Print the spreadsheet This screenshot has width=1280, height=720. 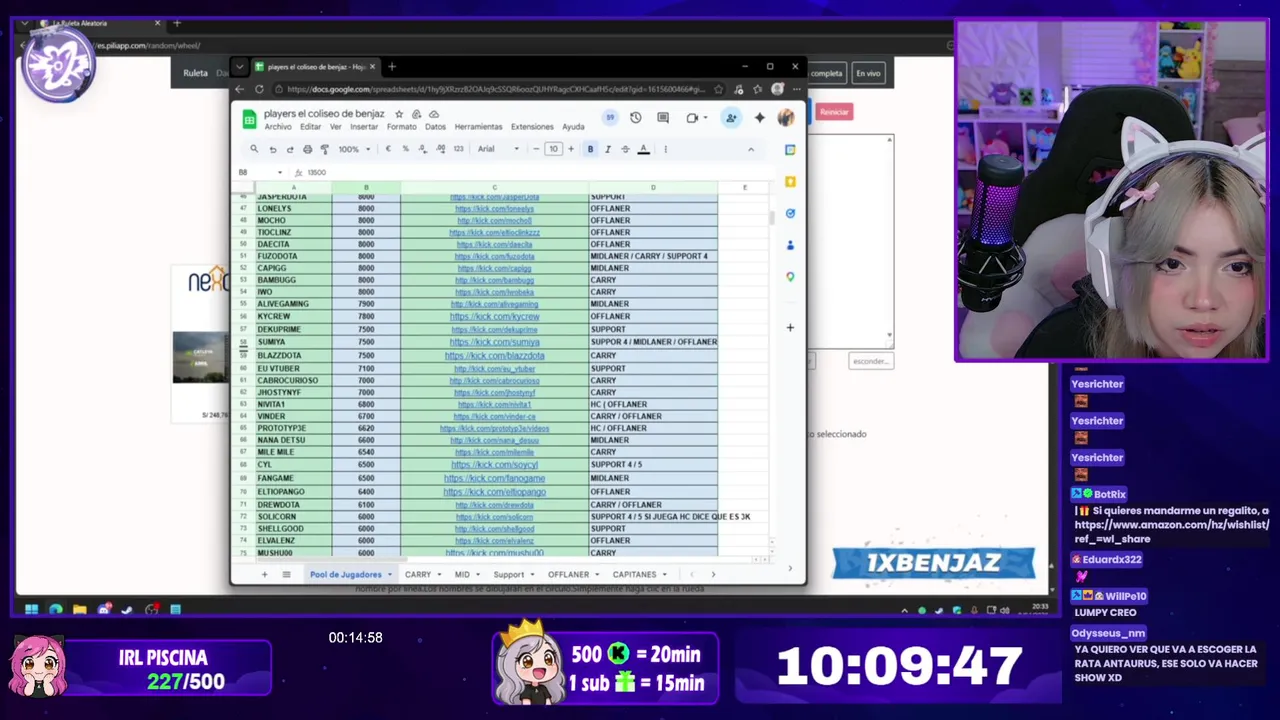point(307,149)
